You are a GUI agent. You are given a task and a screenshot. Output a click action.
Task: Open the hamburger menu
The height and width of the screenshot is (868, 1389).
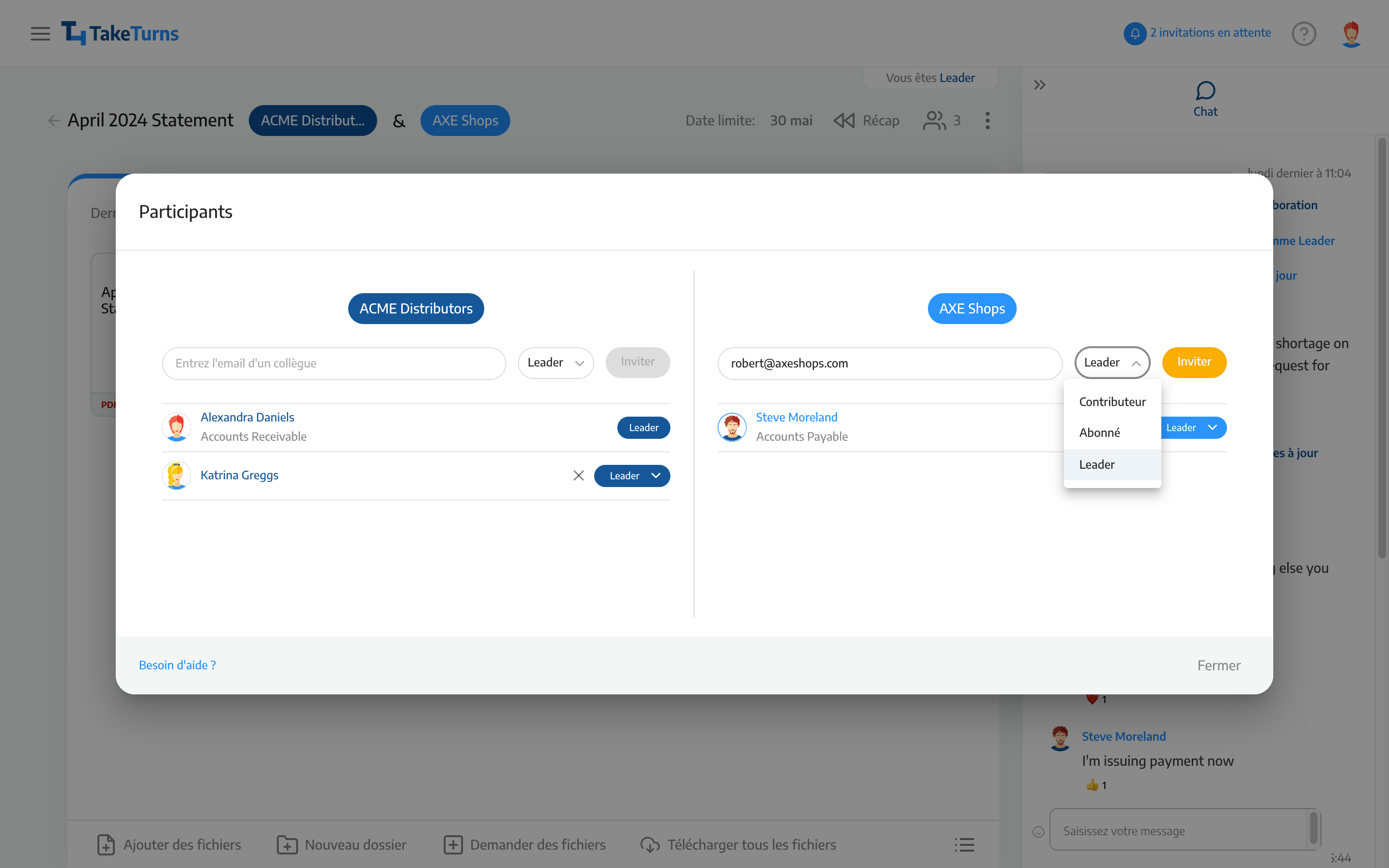click(40, 33)
